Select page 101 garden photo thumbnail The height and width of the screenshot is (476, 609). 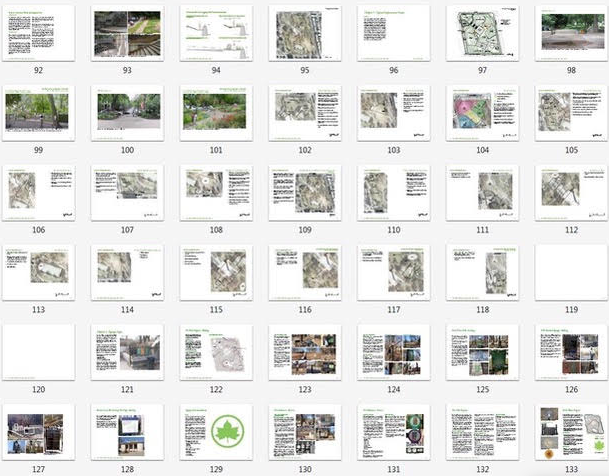point(216,112)
